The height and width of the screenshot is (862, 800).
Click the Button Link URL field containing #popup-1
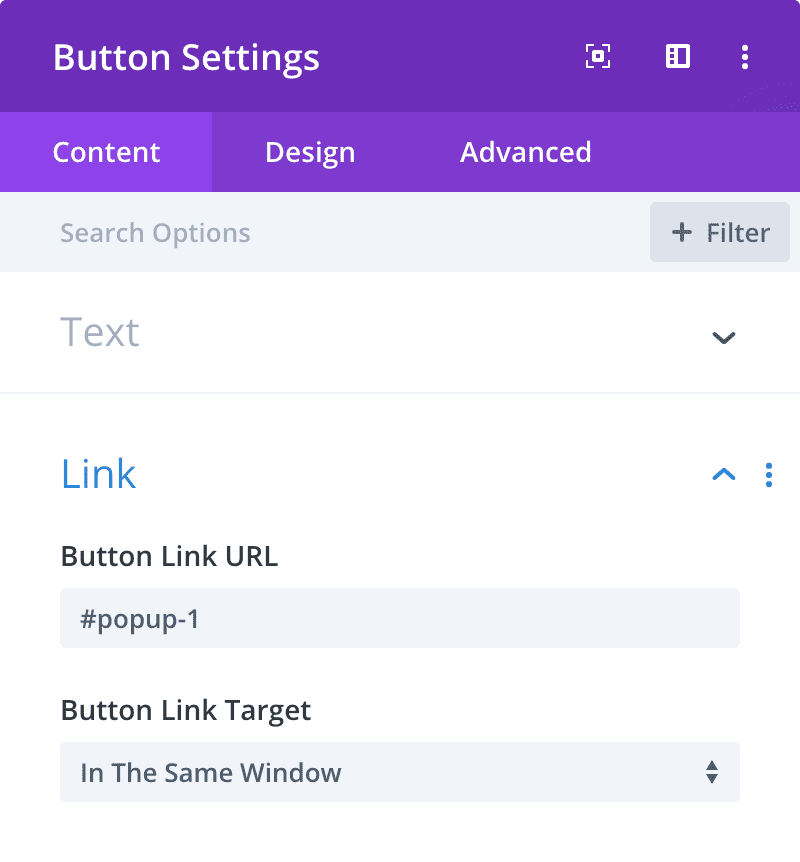[x=400, y=618]
